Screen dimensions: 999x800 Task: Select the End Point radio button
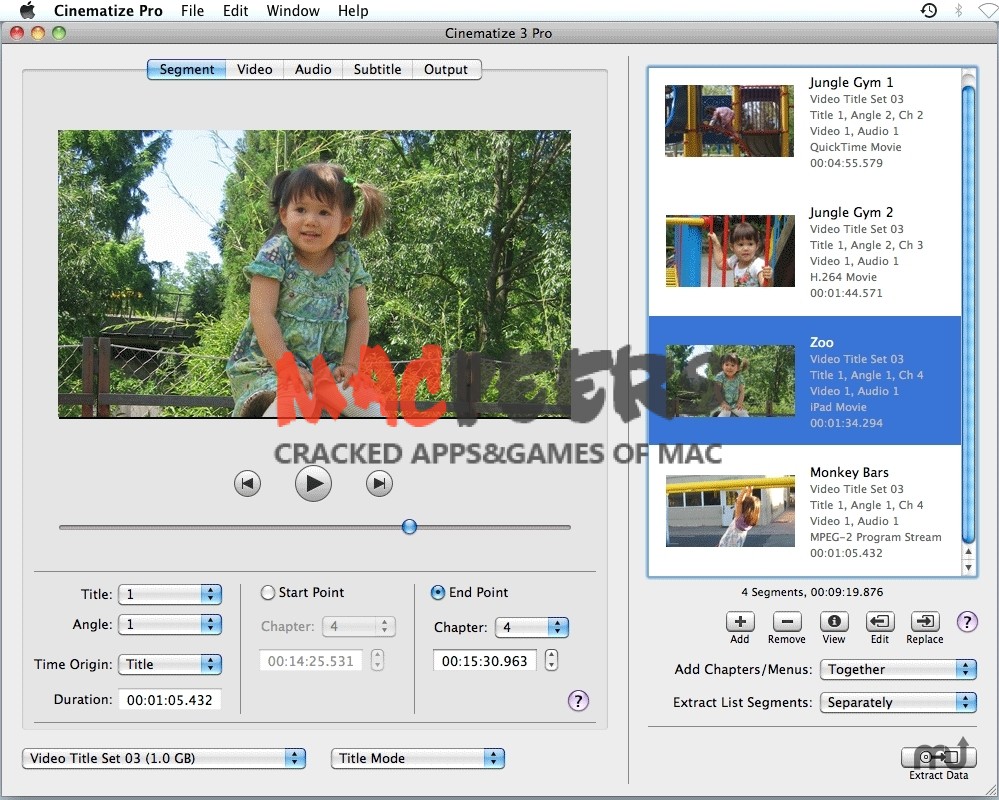point(438,593)
